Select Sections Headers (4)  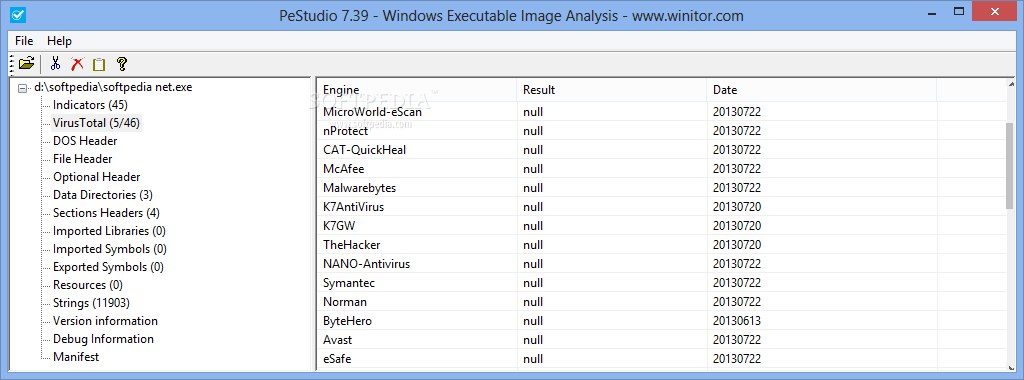tap(106, 213)
